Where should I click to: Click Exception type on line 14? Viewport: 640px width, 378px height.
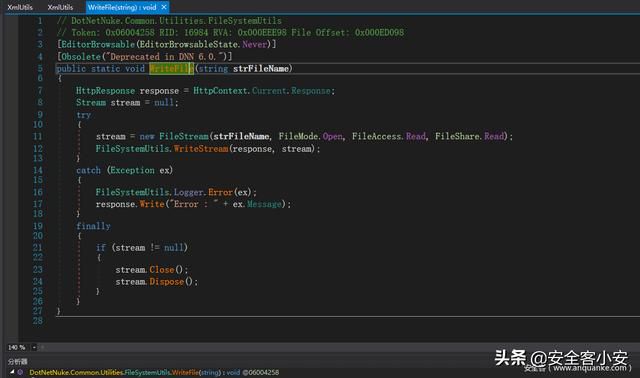[x=131, y=170]
